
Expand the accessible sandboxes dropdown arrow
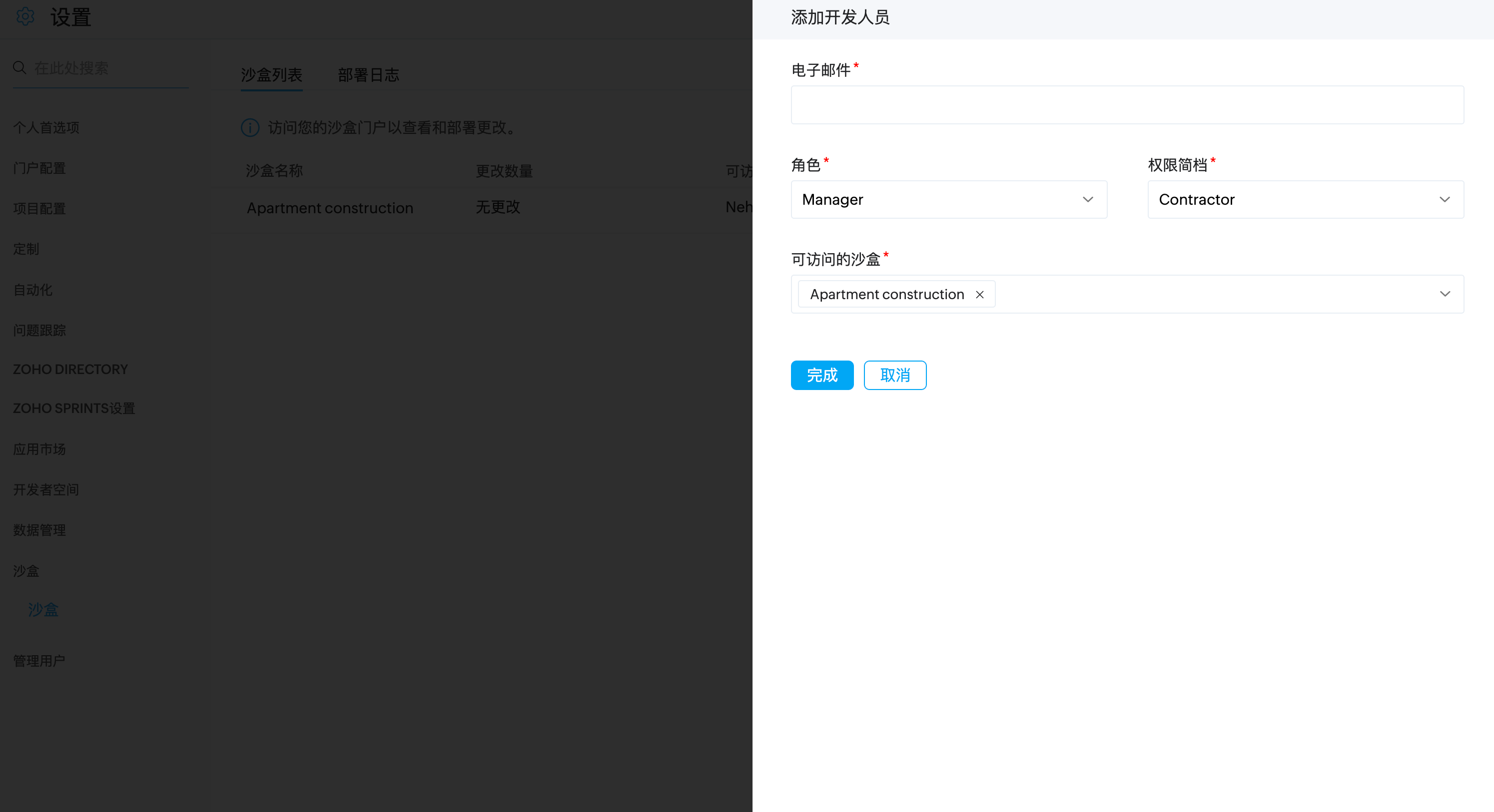pos(1445,294)
